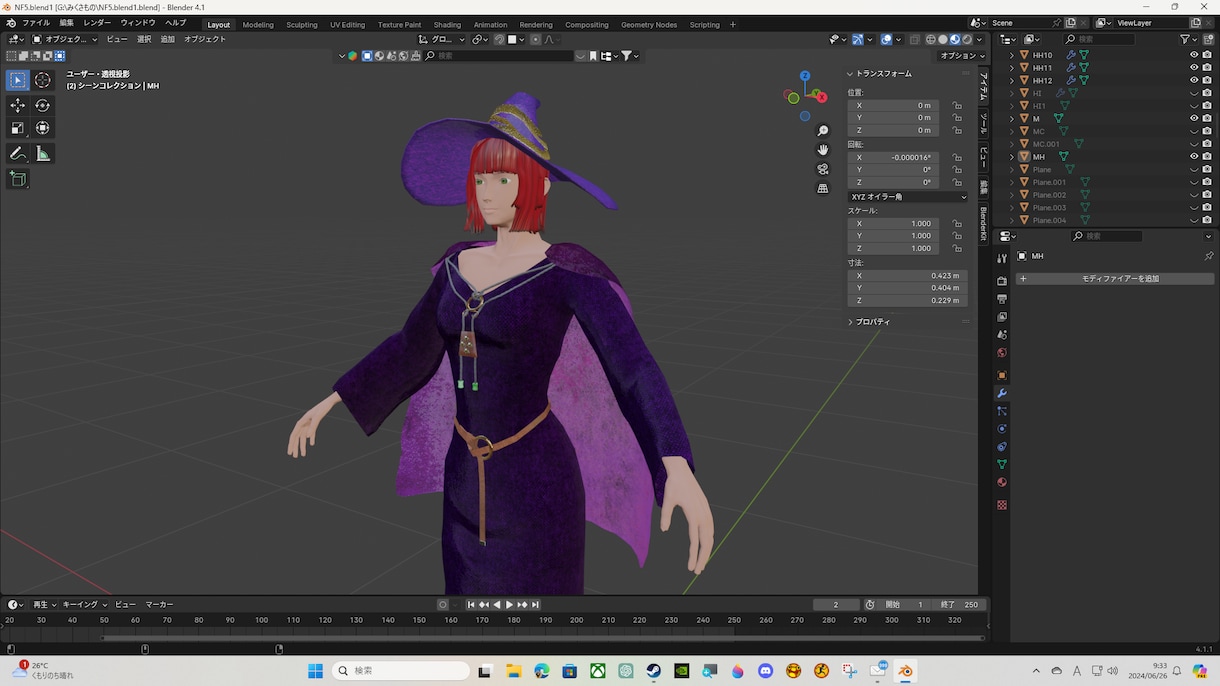Activate the Add Cube tool

tap(17, 179)
